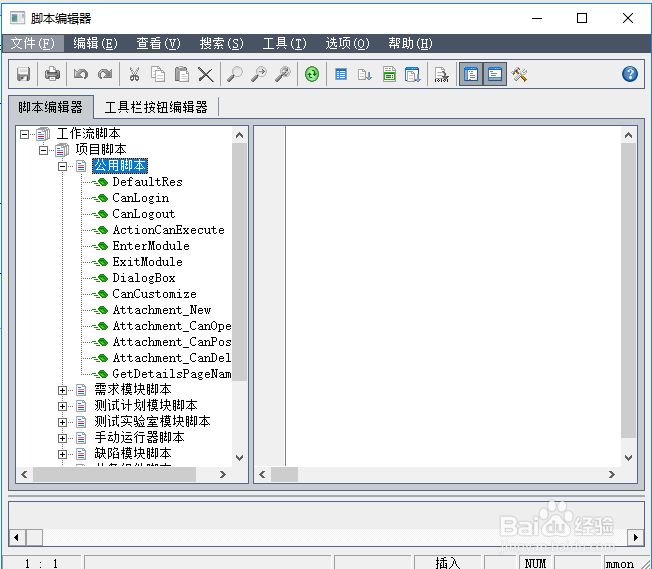Expand the 测试实验室模块脚本 node
The width and height of the screenshot is (652, 569).
coord(62,422)
